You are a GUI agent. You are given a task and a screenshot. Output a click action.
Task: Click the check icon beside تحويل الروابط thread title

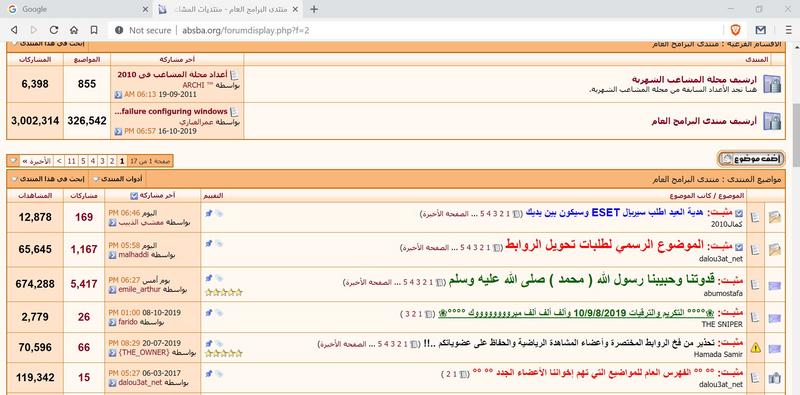pos(739,247)
